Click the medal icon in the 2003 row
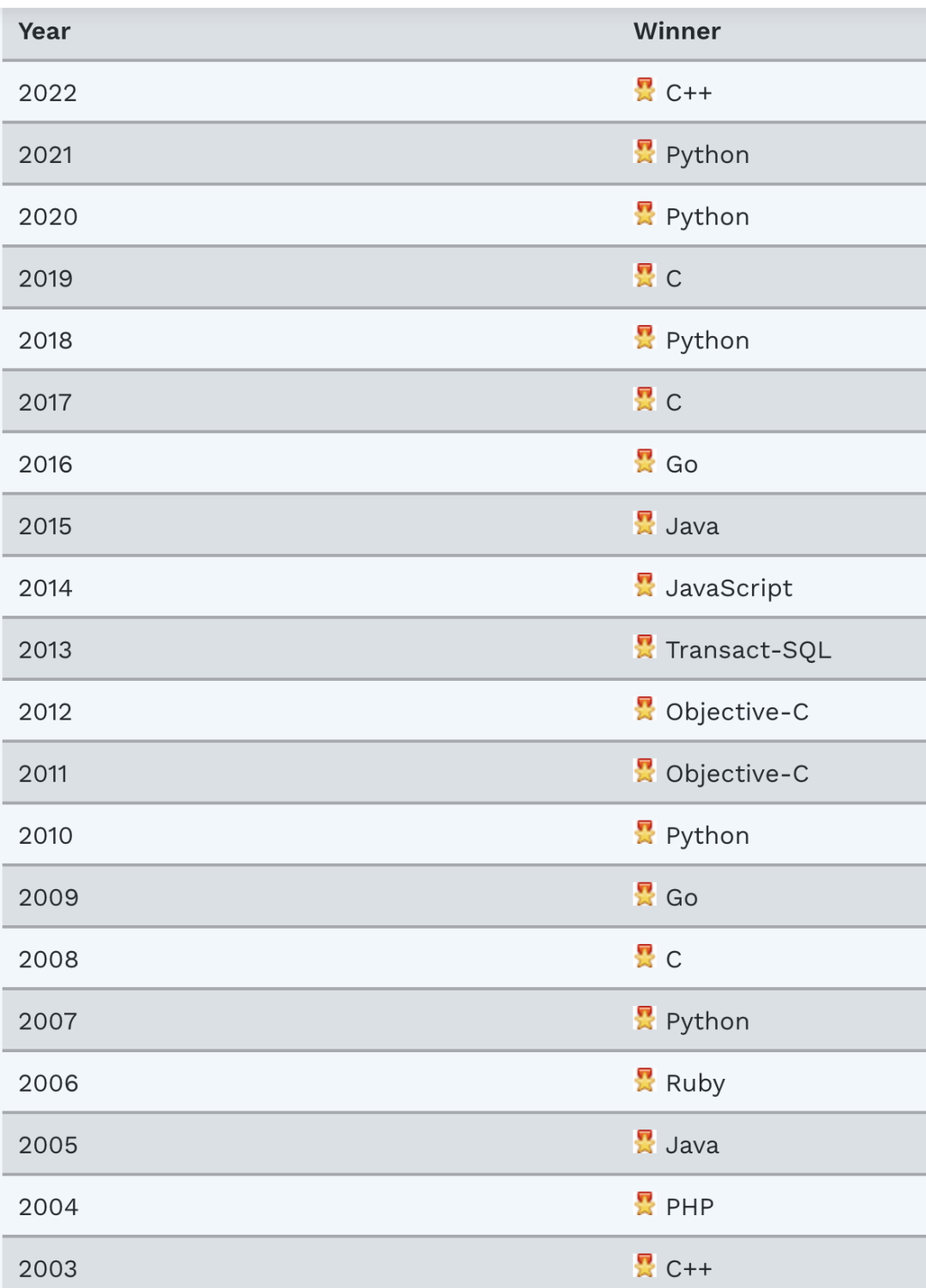Screen dimensions: 926x1288 tap(645, 1266)
